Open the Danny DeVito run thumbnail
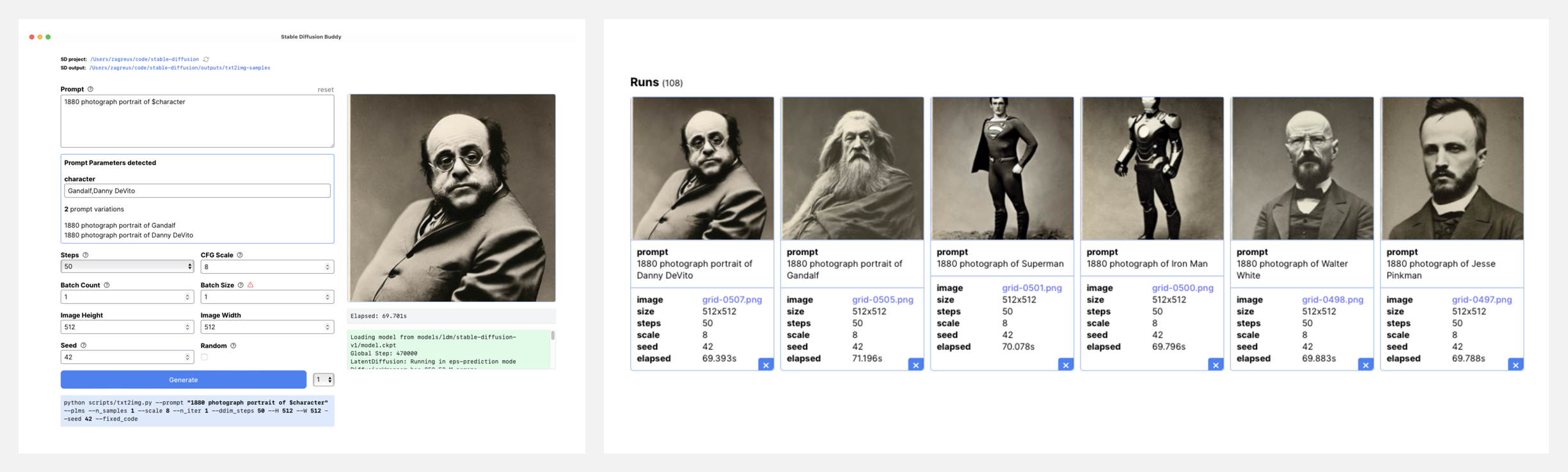Viewport: 1568px width, 472px height. pyautogui.click(x=702, y=168)
